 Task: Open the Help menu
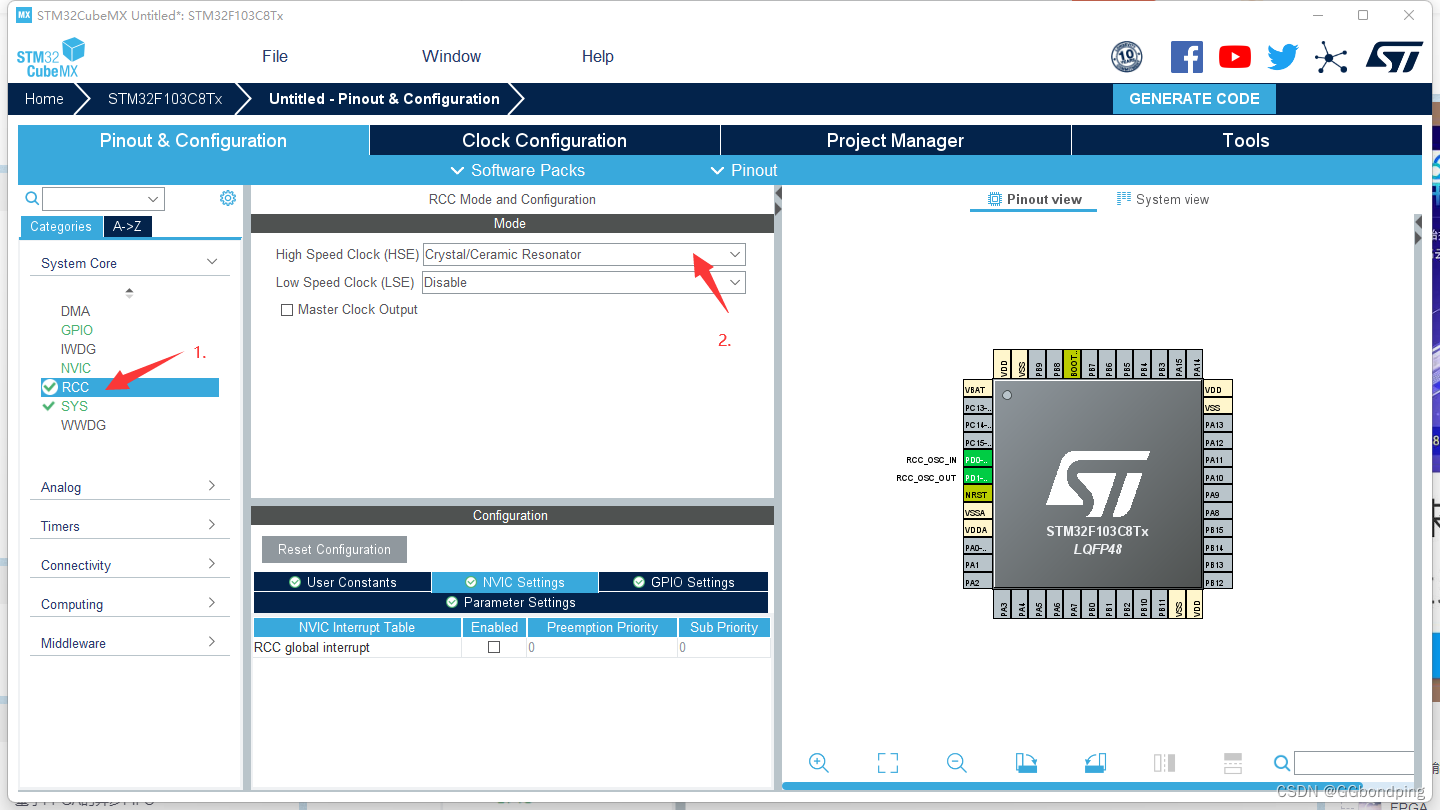[x=598, y=56]
